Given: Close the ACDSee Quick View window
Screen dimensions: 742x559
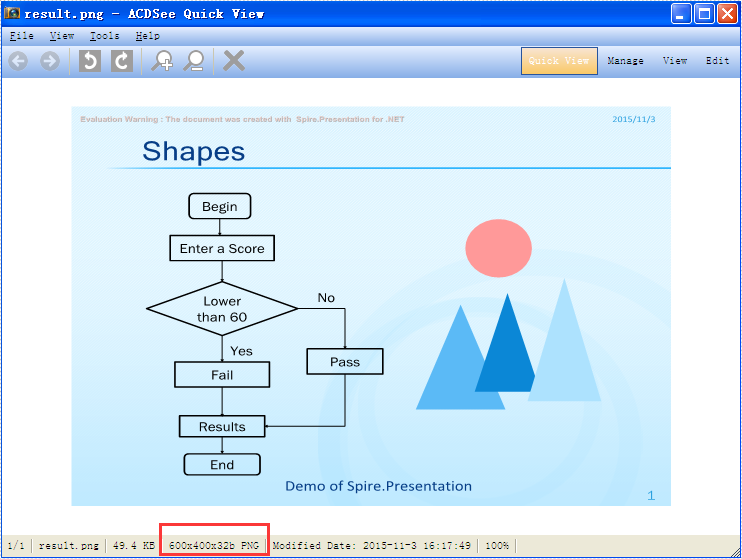Looking at the screenshot, I should [x=727, y=14].
